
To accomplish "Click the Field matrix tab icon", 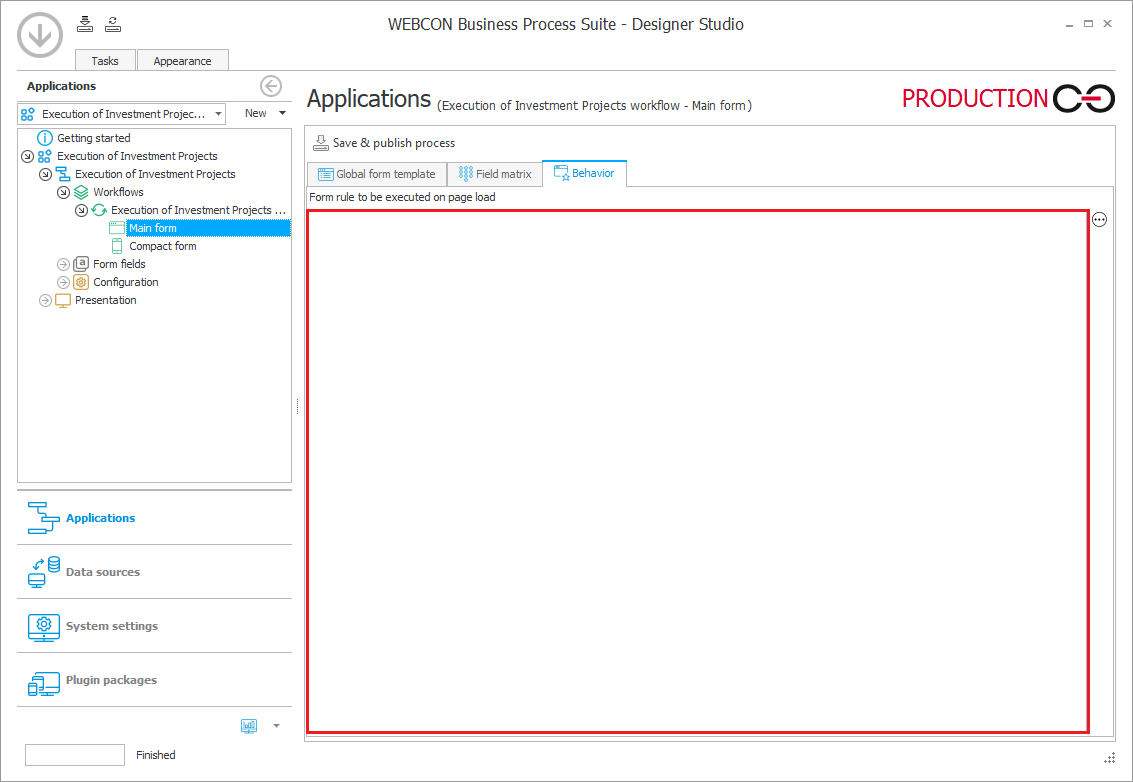I will [x=465, y=173].
